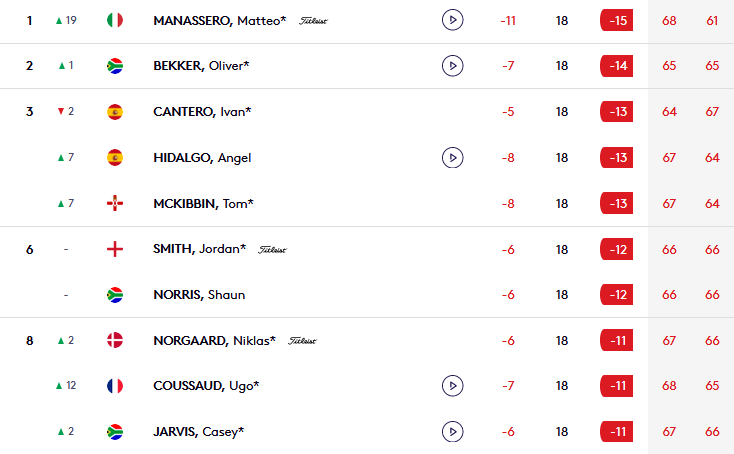
Task: Click Smith's -12 total score badge
Action: 617,249
